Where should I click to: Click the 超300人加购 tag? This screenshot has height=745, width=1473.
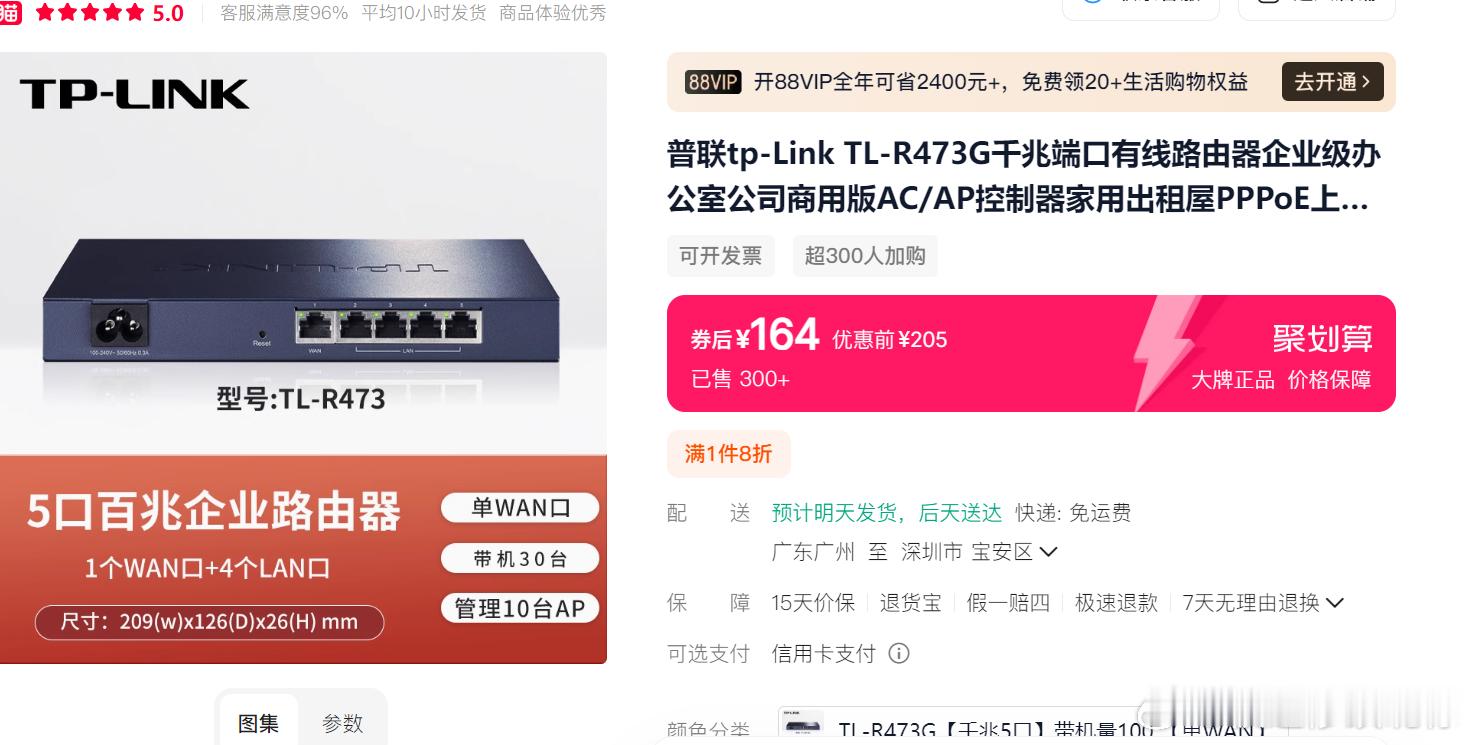[865, 256]
